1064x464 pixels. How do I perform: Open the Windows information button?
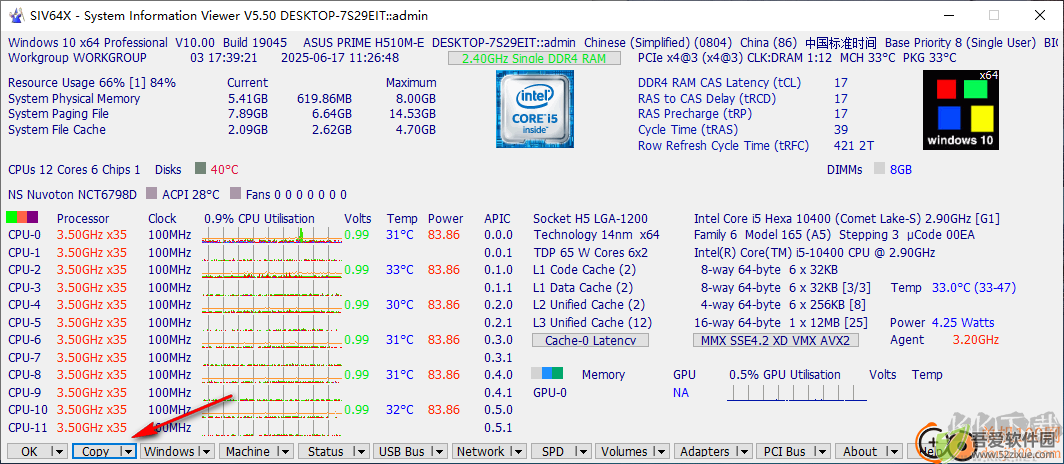pos(170,451)
